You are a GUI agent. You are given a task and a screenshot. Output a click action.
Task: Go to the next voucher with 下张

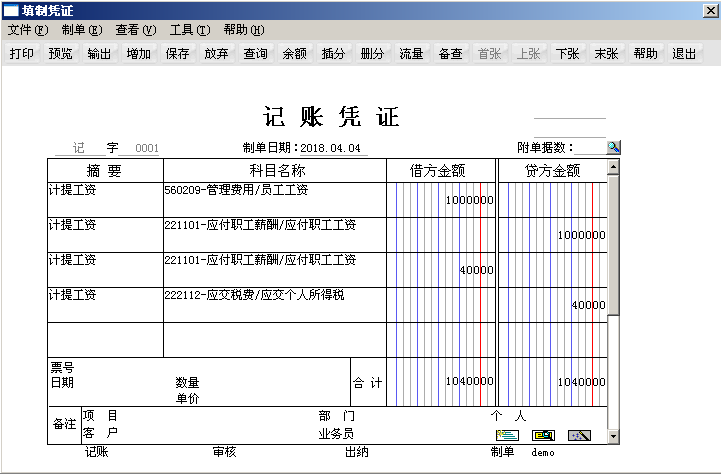(x=568, y=54)
